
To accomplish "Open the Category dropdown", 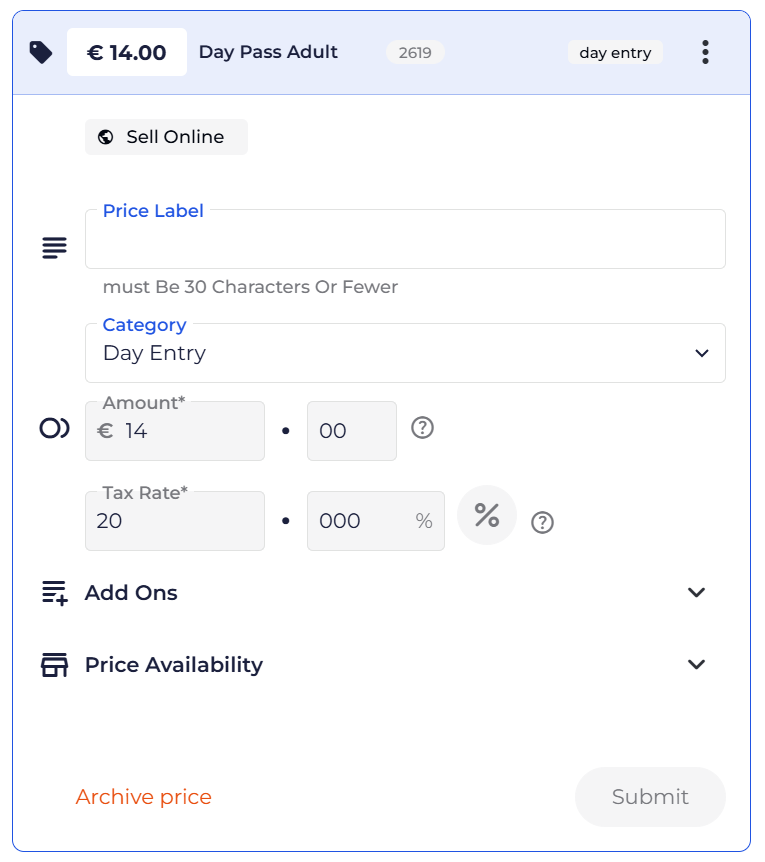I will 405,353.
